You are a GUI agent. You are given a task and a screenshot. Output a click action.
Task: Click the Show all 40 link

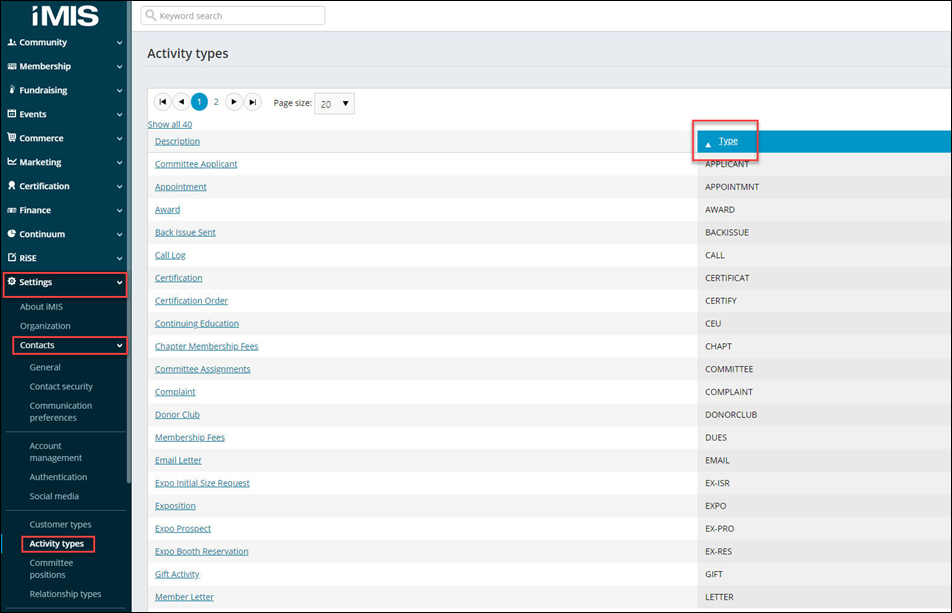(x=170, y=125)
